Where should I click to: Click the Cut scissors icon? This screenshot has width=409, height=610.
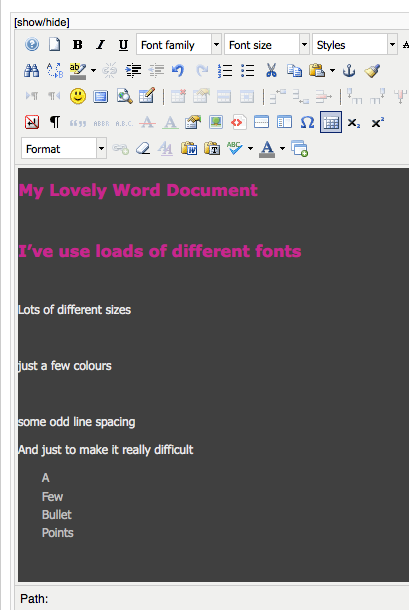pyautogui.click(x=271, y=70)
